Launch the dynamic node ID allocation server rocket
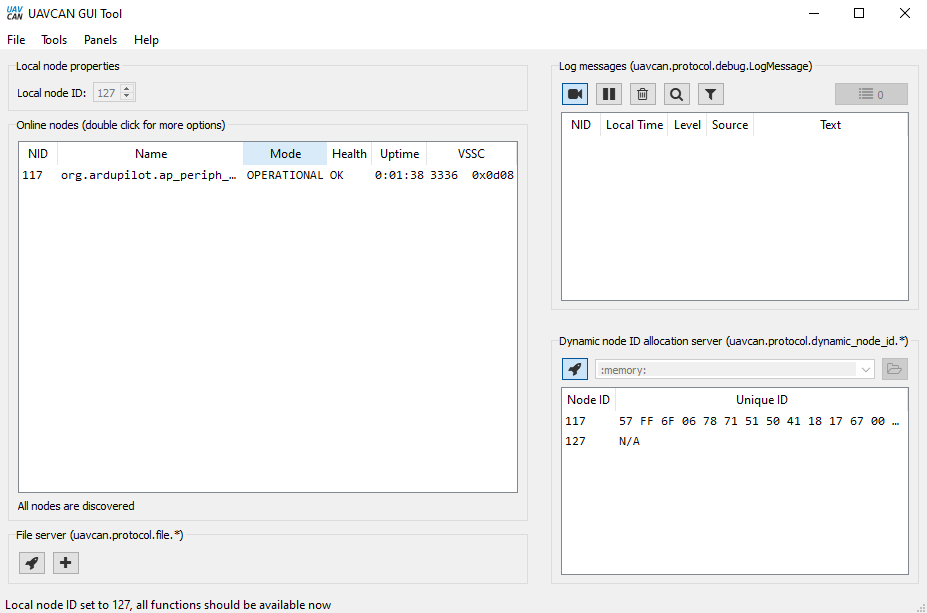Viewport: 927px width, 613px height. [x=574, y=368]
